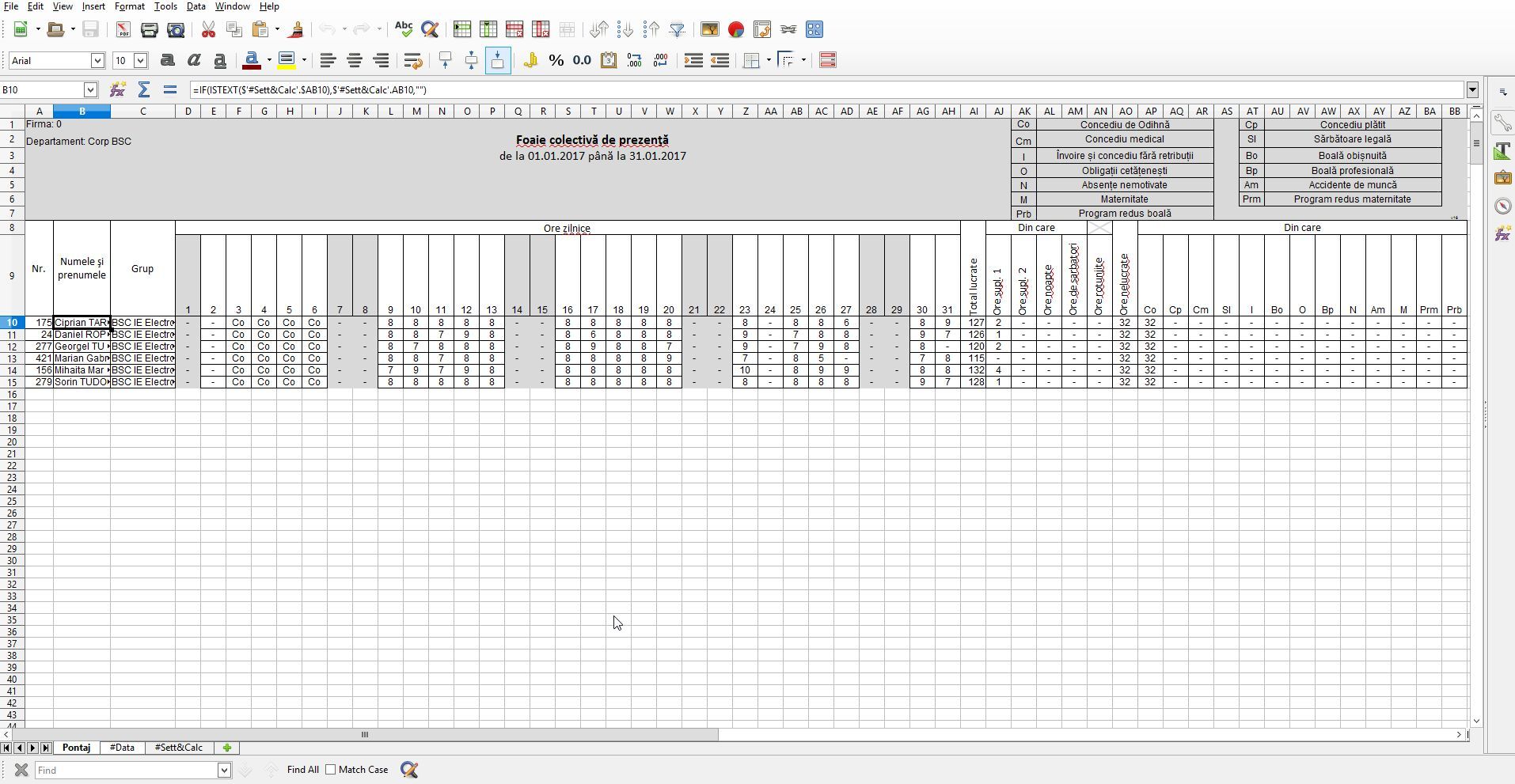Viewport: 1515px width, 784px height.
Task: Align cell content right
Action: [x=381, y=60]
